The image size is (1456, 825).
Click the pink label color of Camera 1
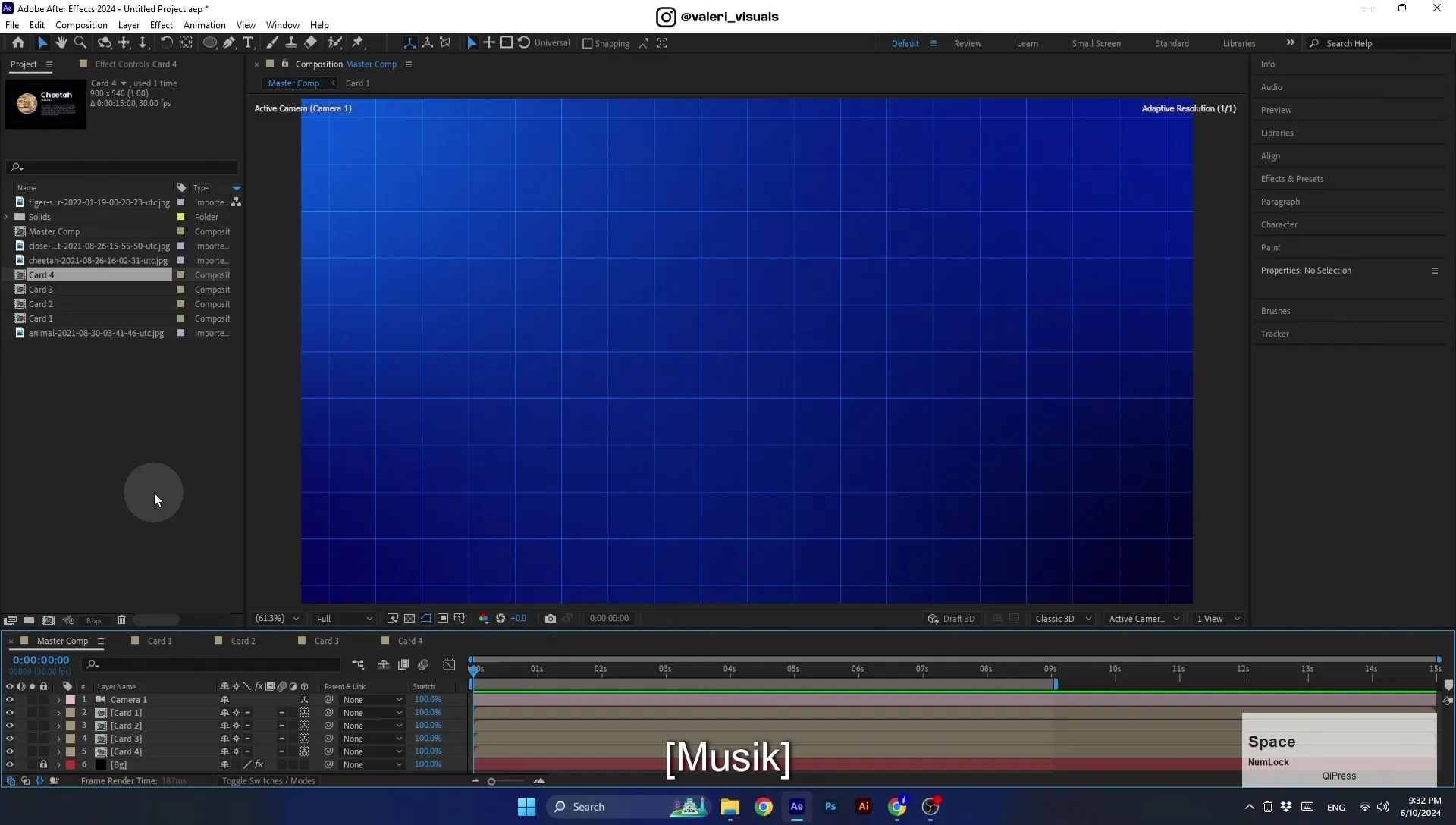pos(71,700)
